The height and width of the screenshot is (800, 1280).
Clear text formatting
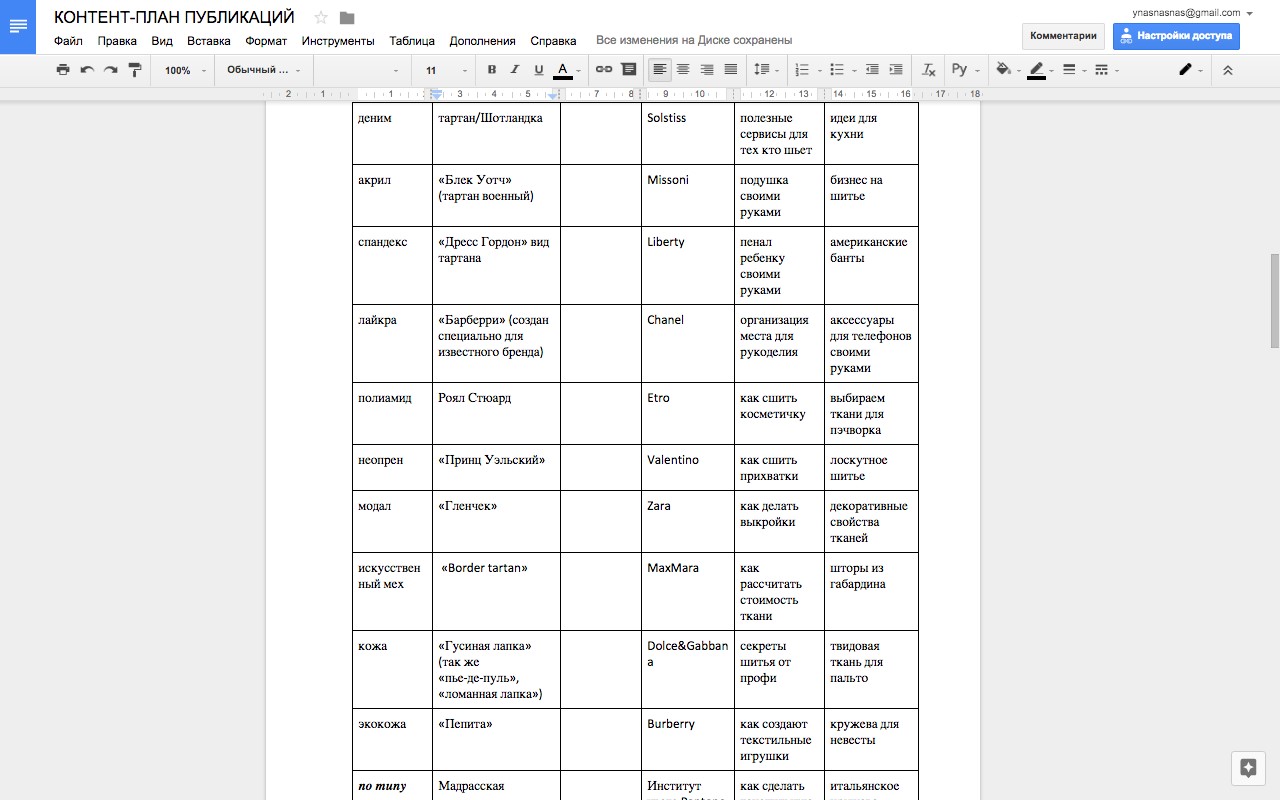[x=928, y=70]
